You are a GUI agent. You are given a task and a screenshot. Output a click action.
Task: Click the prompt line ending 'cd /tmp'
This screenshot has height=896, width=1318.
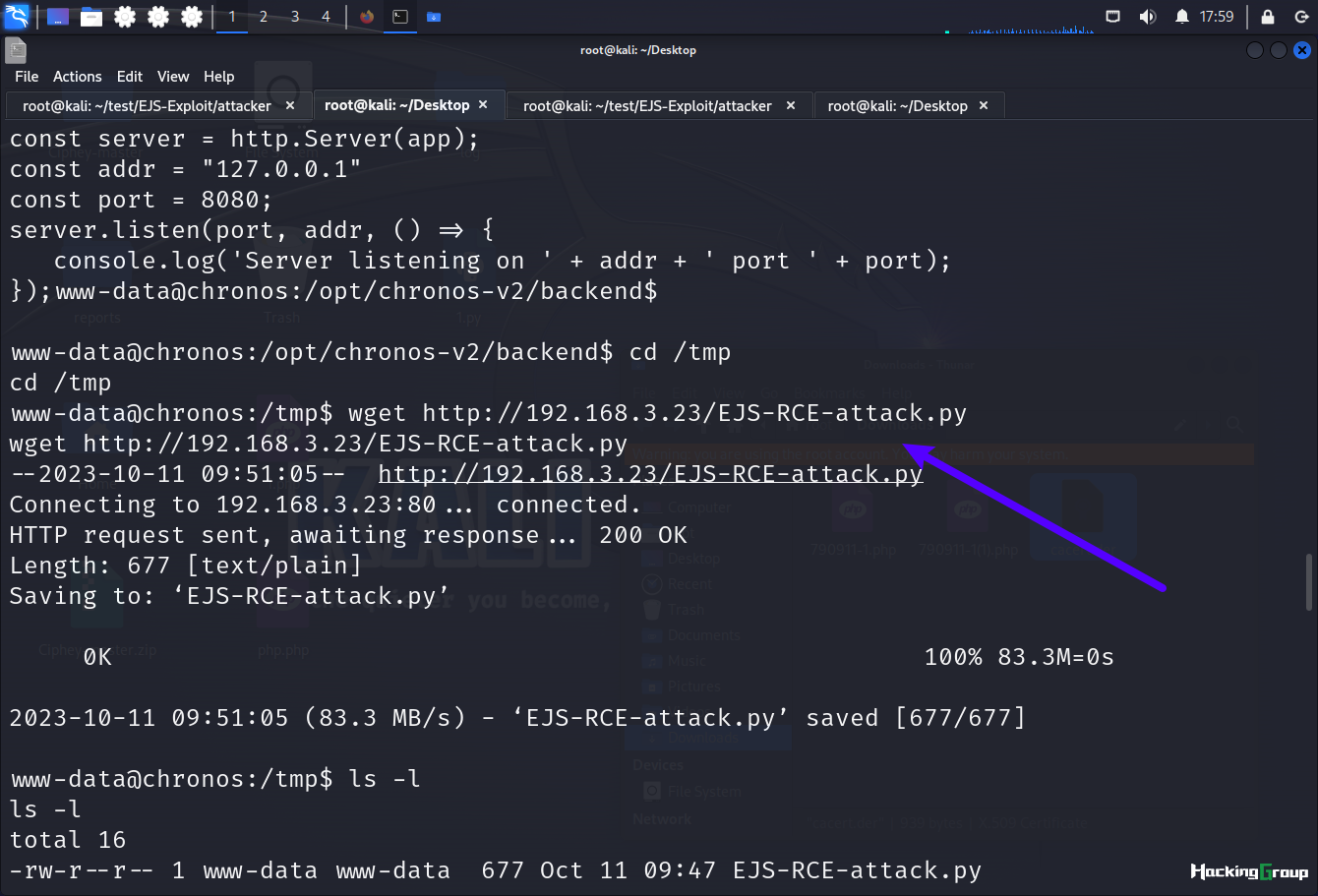click(371, 352)
